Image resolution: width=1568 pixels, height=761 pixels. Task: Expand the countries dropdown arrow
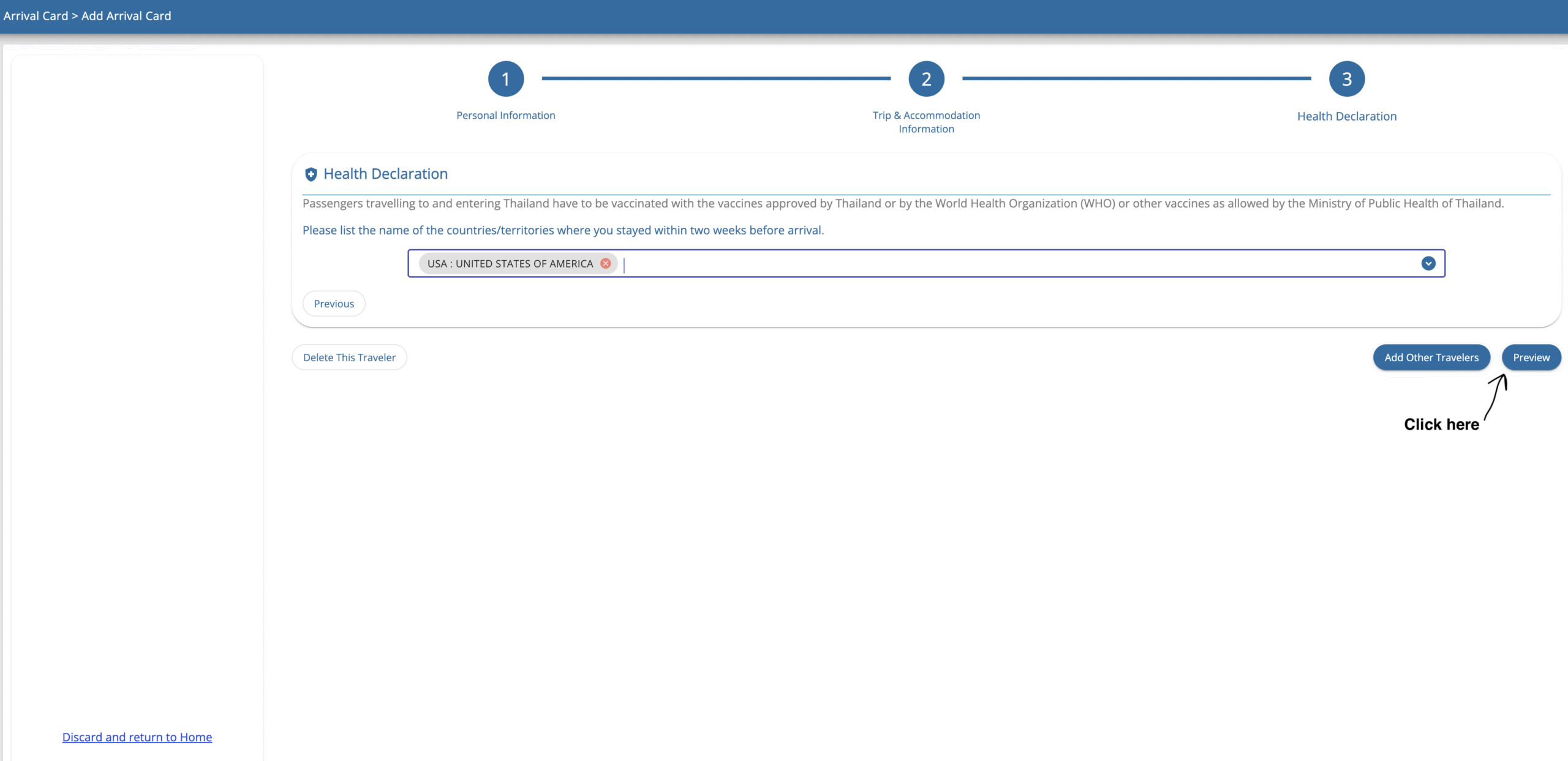click(x=1428, y=263)
